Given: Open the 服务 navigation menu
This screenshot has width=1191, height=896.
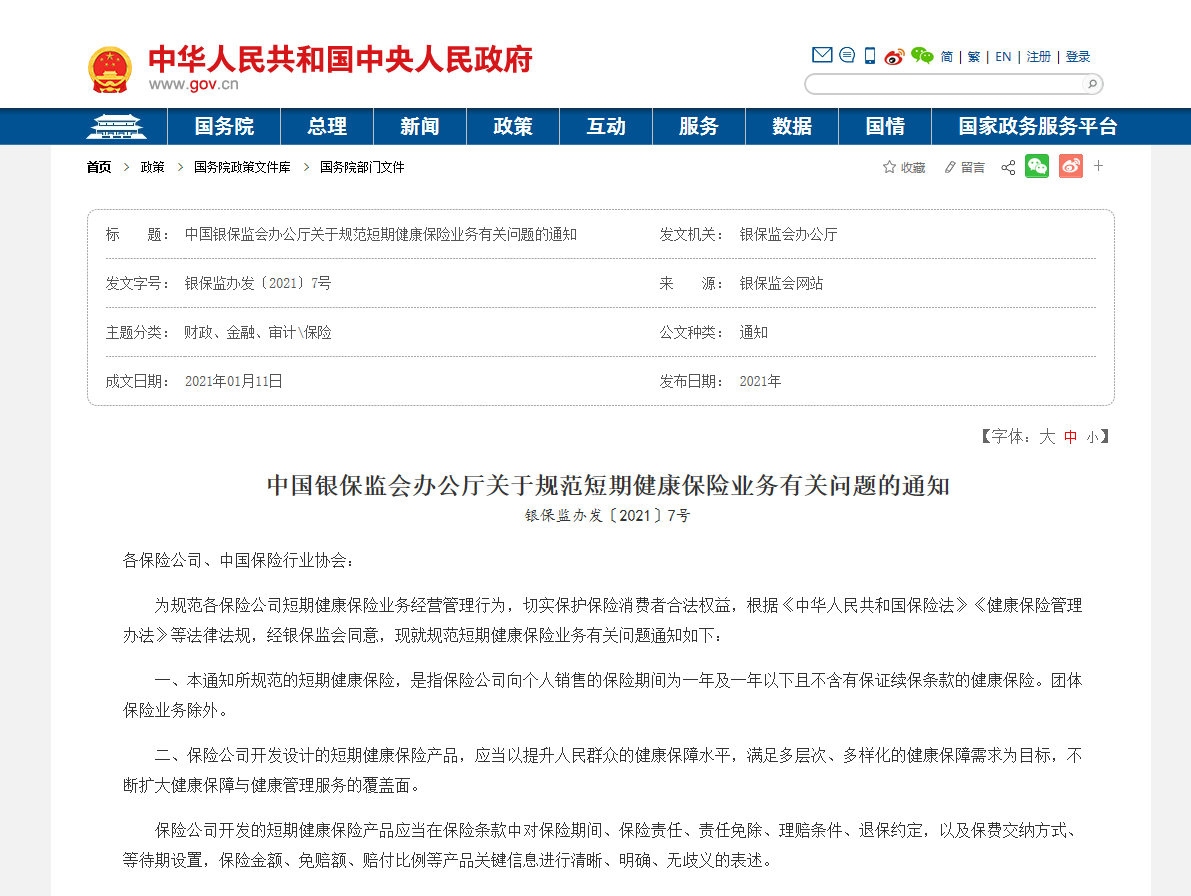Looking at the screenshot, I should tap(698, 127).
